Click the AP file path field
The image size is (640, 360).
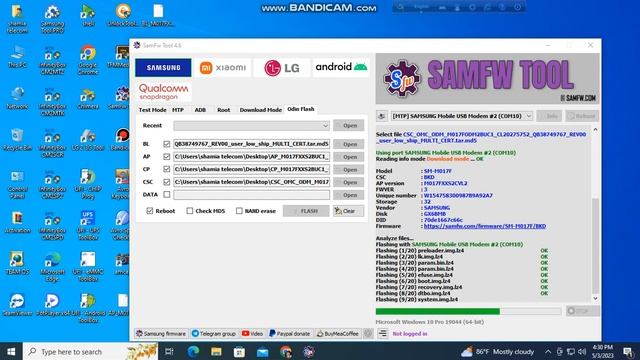tap(251, 157)
